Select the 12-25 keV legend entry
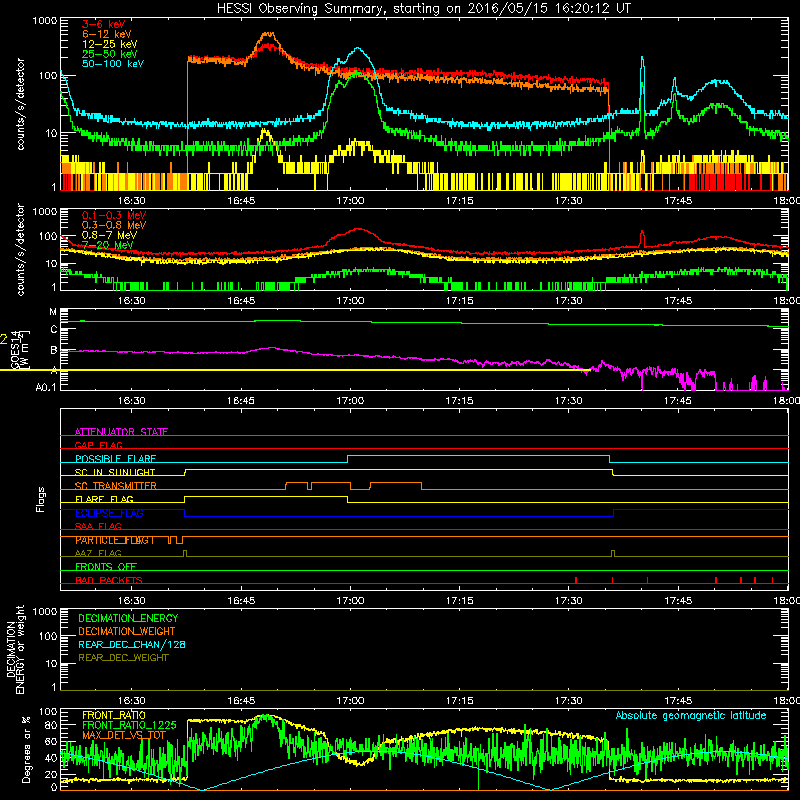Viewport: 800px width, 800px height. (110, 44)
